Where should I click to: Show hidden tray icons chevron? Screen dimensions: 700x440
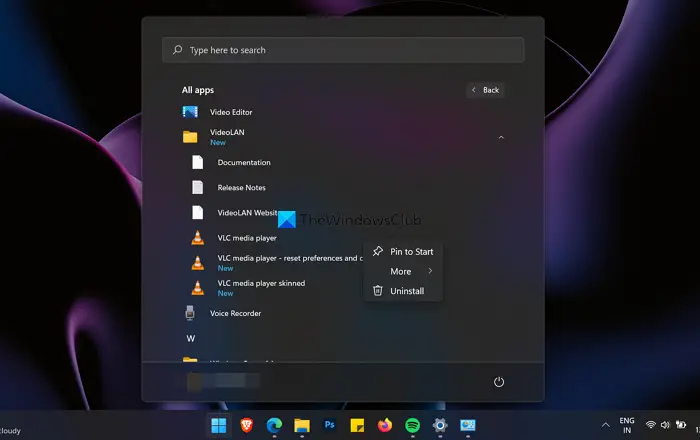[x=606, y=425]
